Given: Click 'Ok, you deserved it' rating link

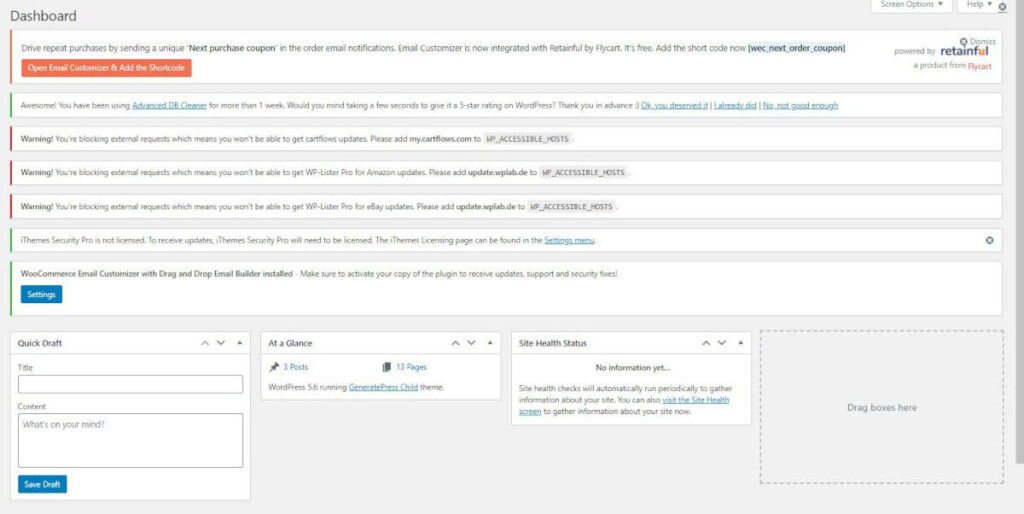Looking at the screenshot, I should (674, 105).
